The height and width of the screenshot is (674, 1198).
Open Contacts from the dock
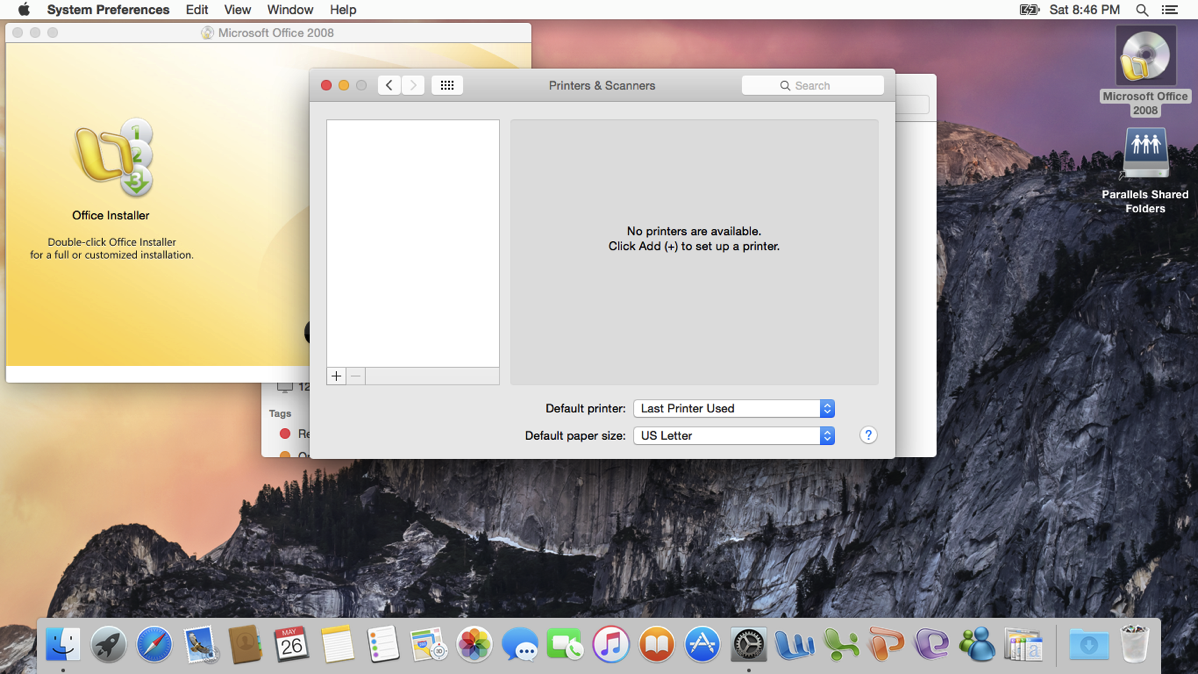pyautogui.click(x=245, y=644)
